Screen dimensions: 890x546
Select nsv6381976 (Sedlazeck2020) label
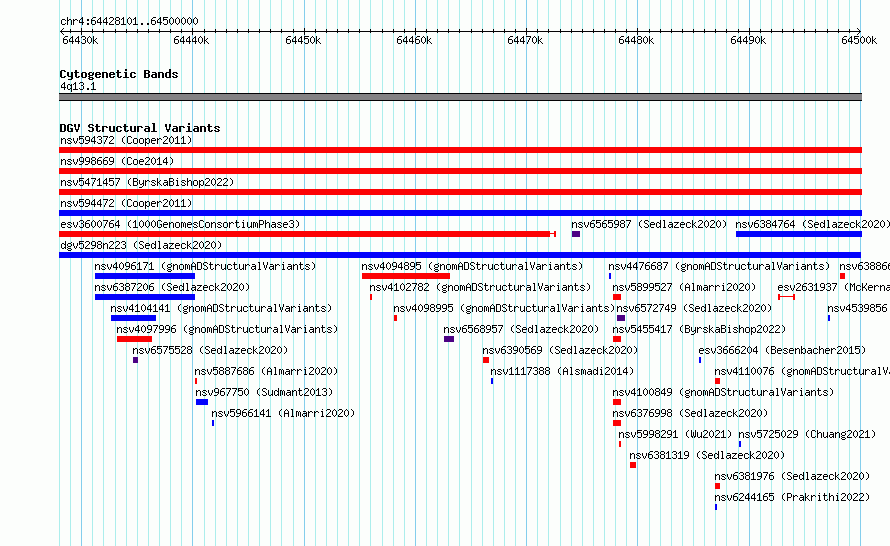click(792, 476)
